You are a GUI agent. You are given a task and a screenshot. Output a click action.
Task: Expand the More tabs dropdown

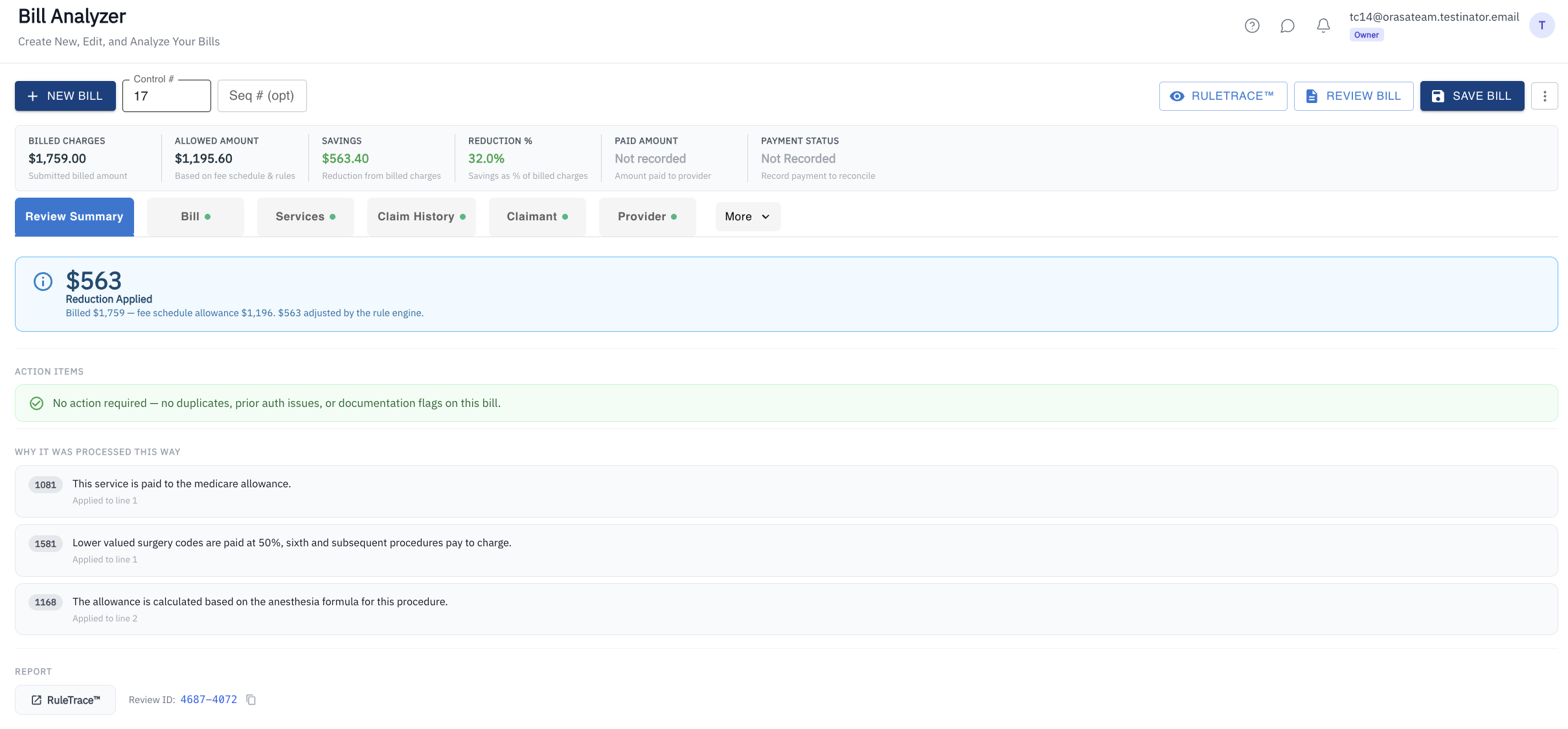point(748,216)
